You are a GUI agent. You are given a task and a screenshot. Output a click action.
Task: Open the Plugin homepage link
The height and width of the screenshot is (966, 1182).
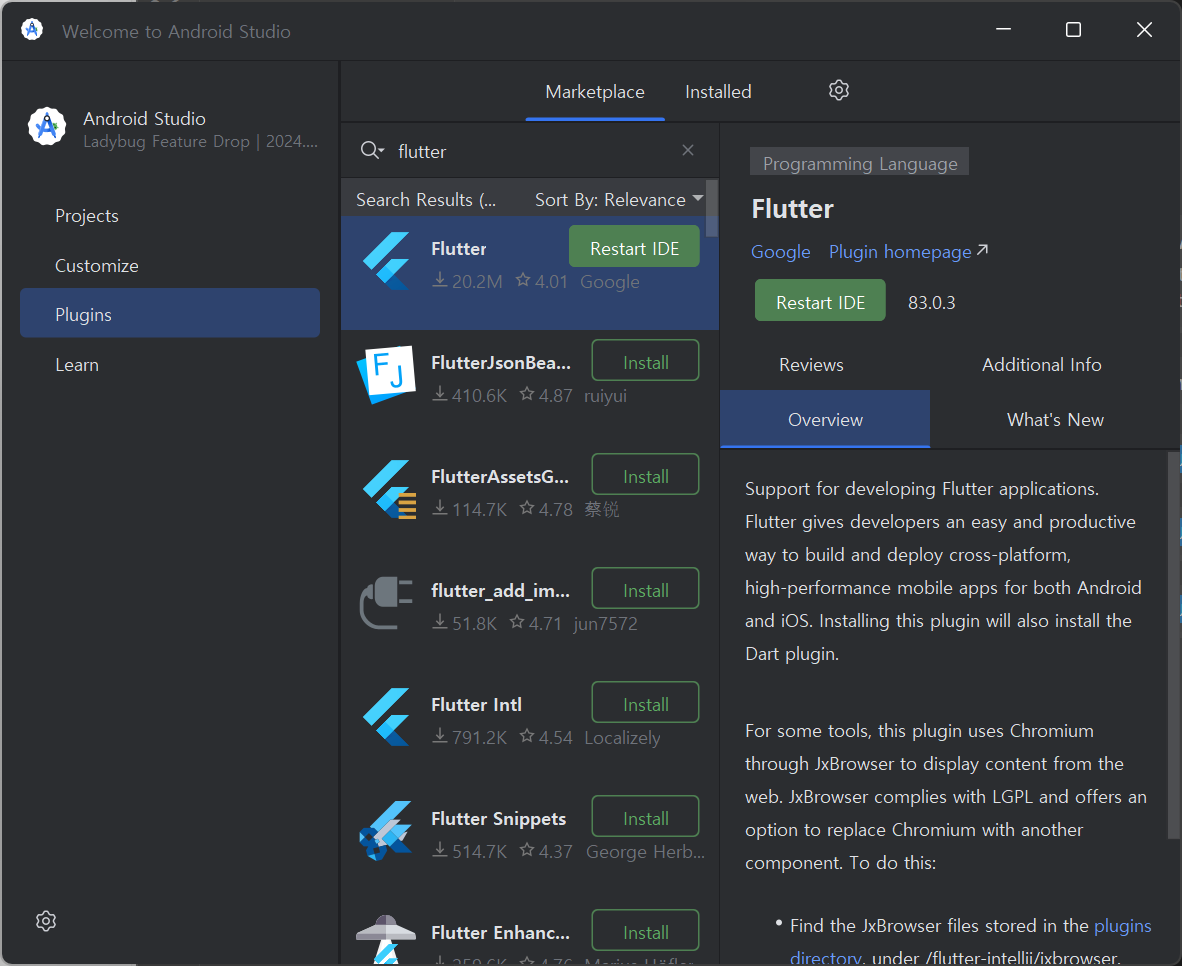pyautogui.click(x=908, y=252)
